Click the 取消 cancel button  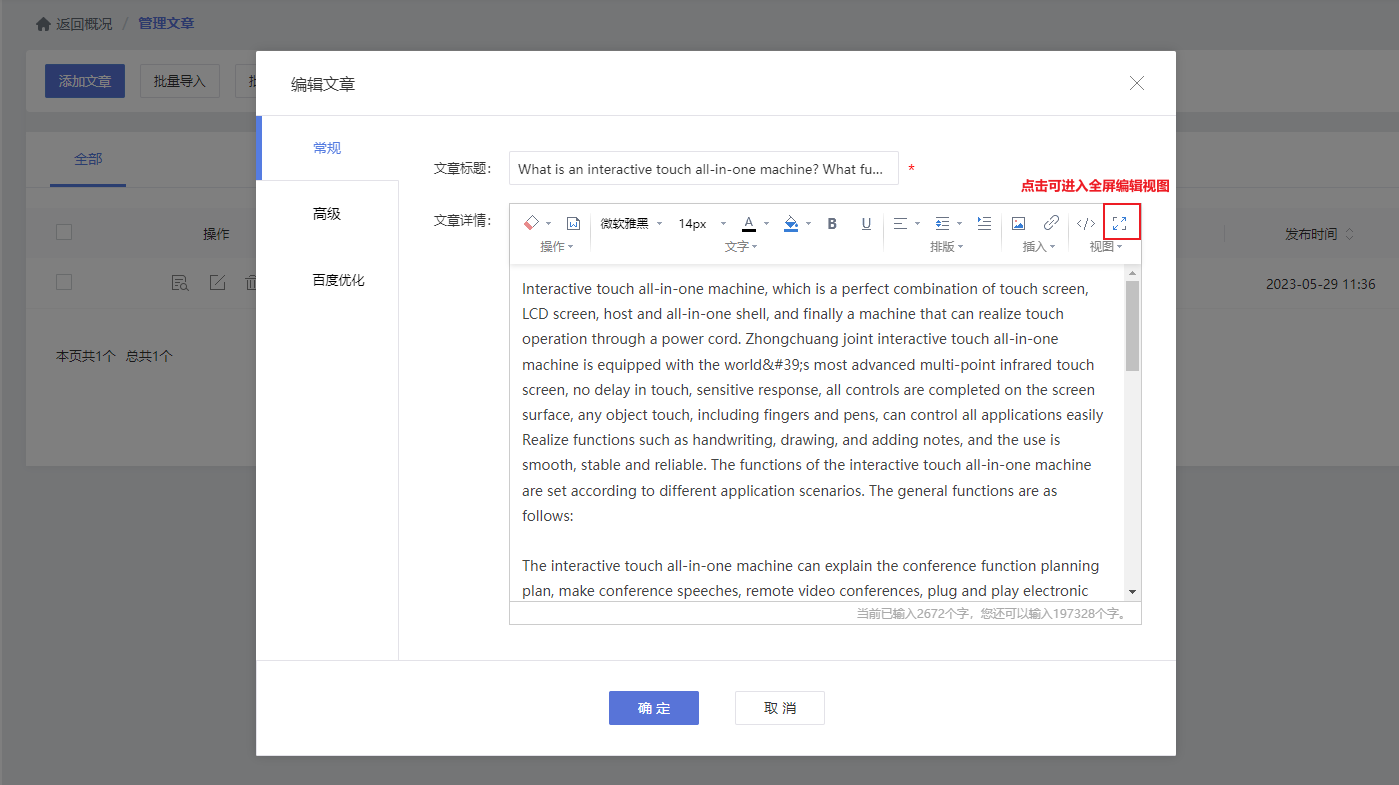tap(779, 708)
